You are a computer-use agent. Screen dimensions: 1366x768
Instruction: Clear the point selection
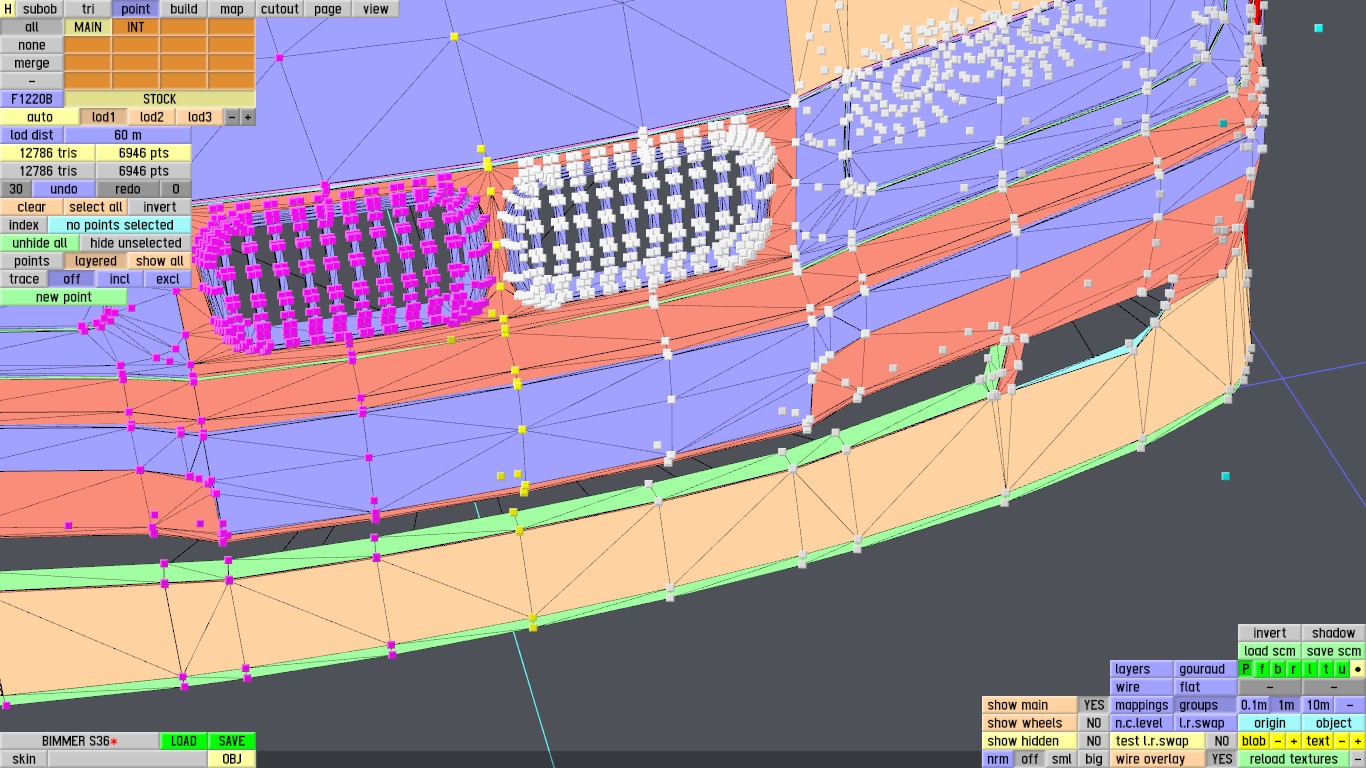(x=32, y=207)
